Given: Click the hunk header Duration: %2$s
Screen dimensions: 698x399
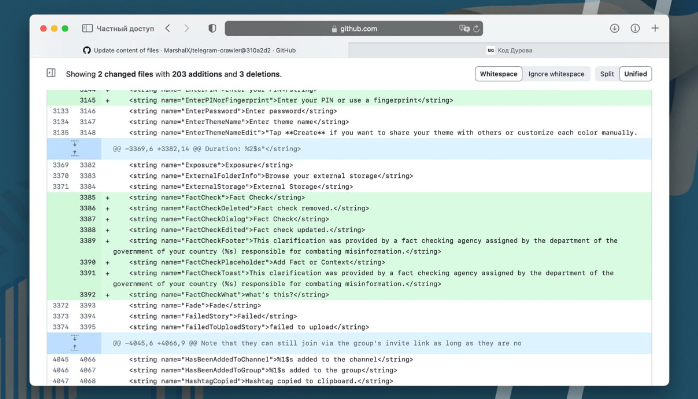Looking at the screenshot, I should 207,149.
